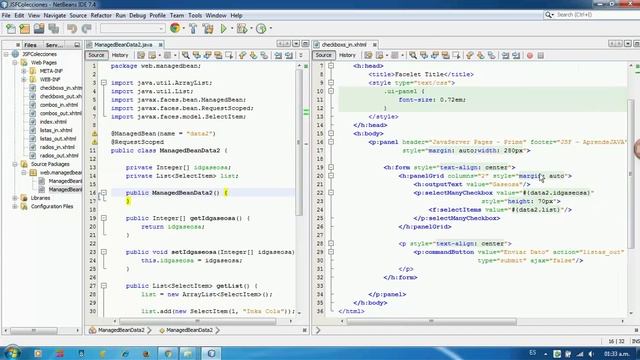This screenshot has height=360, width=640.
Task: Click the Debug Project toolbar icon
Action: pos(242,29)
